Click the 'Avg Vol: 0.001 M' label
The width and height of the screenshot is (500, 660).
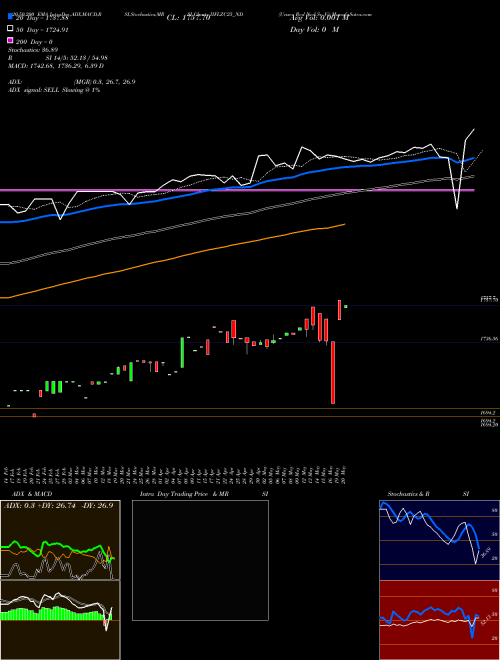tap(319, 18)
